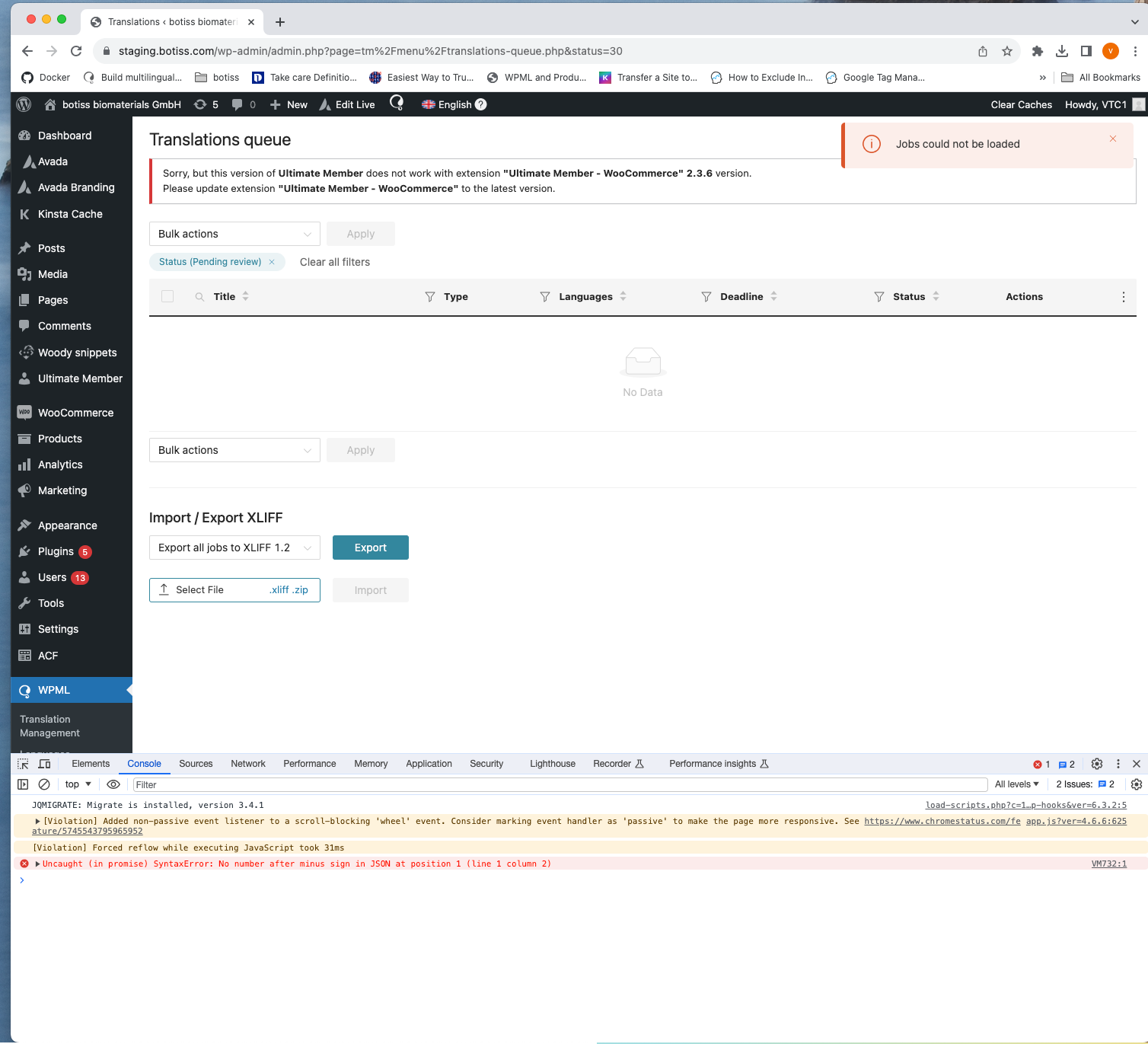Sort the table by Deadline
This screenshot has width=1148, height=1044.
[774, 297]
